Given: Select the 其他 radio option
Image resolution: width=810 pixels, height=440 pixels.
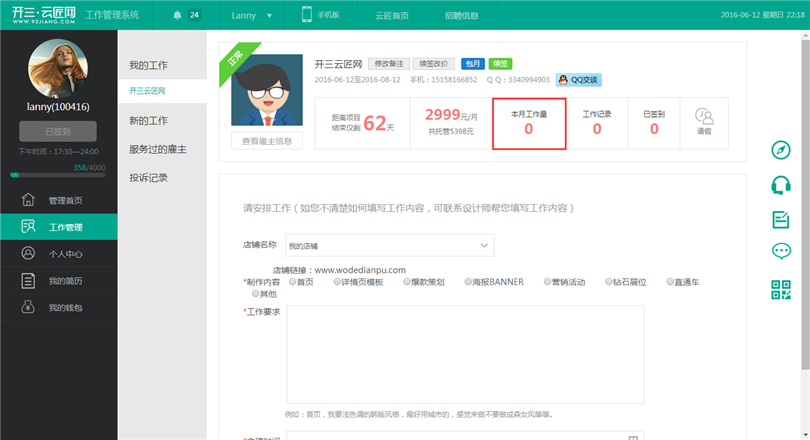Looking at the screenshot, I should (x=255, y=294).
